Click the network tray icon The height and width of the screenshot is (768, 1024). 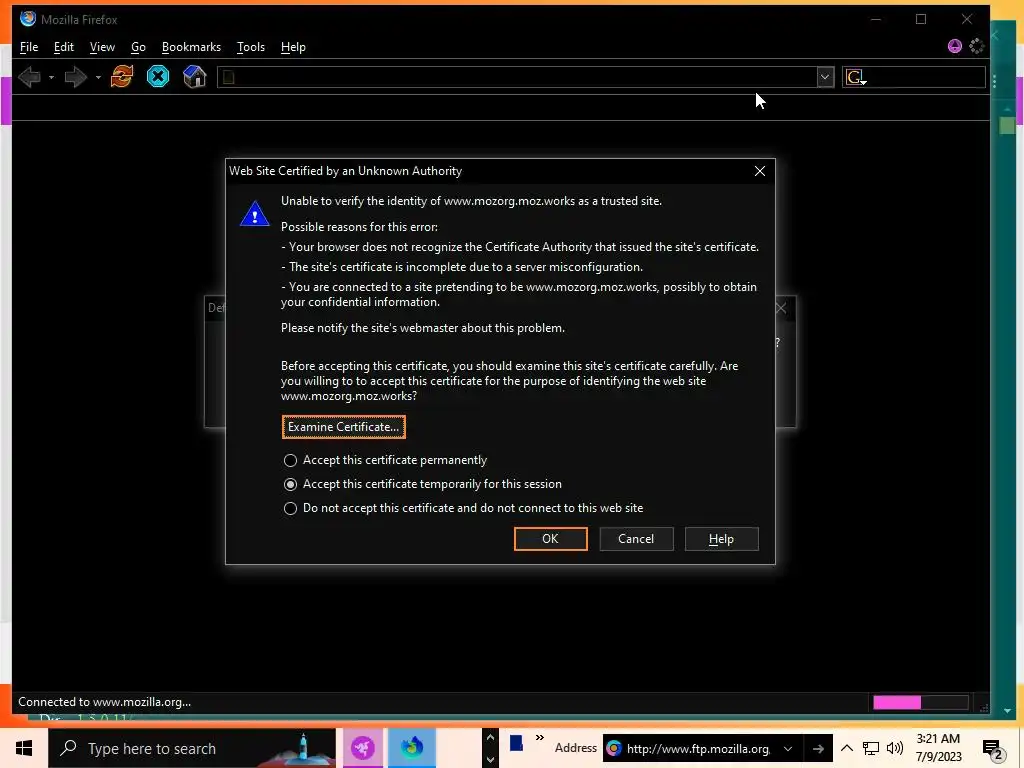click(x=871, y=748)
